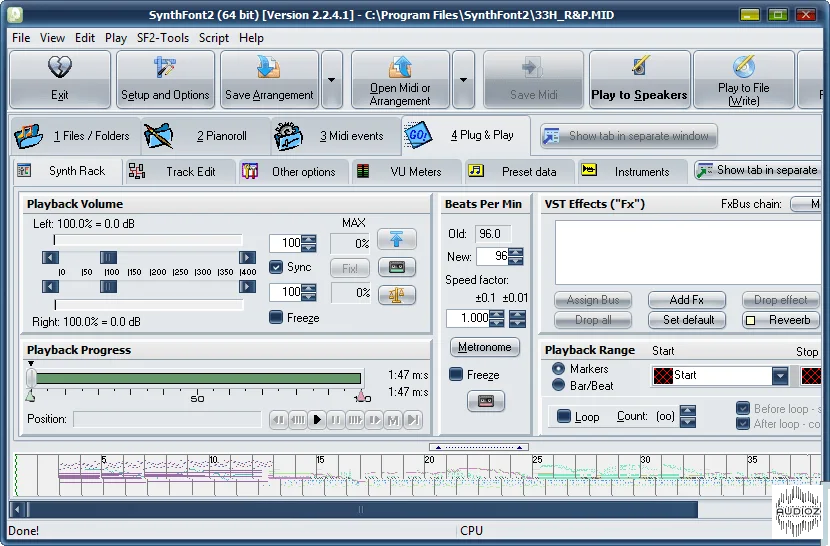
Task: Click the fast rewind transport button
Action: coord(297,420)
